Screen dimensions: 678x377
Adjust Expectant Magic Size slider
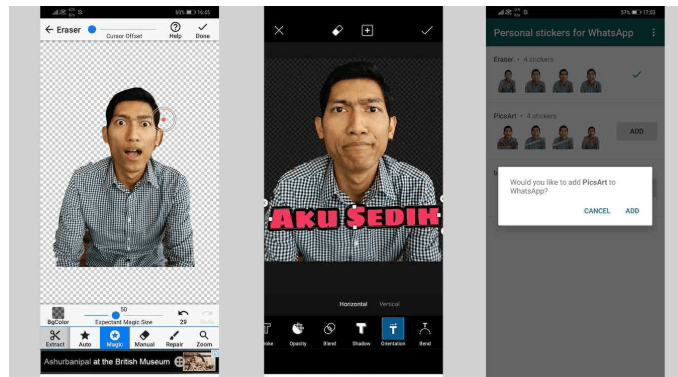123,315
